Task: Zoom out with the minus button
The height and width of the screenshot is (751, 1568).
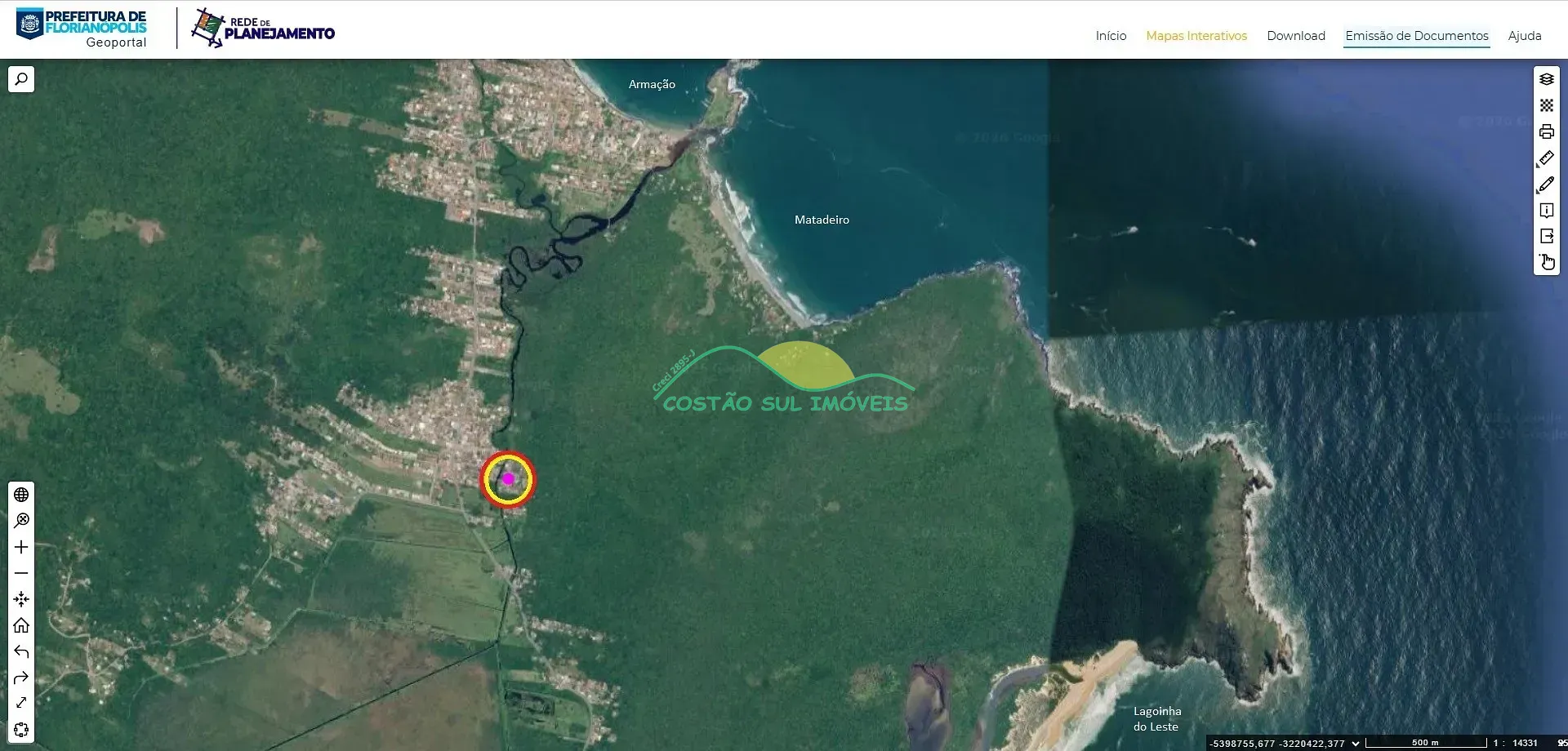Action: 21,573
